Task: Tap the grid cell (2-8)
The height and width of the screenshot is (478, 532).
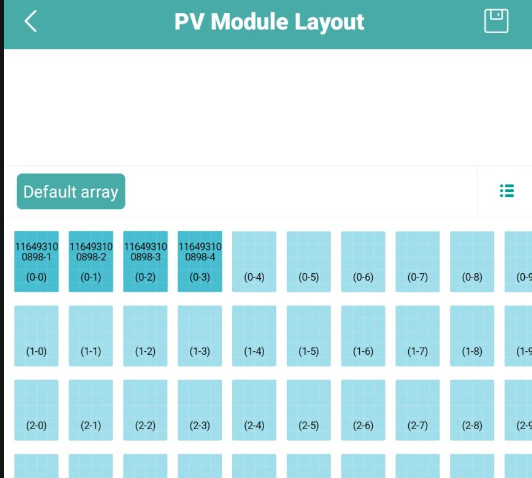Action: point(472,410)
